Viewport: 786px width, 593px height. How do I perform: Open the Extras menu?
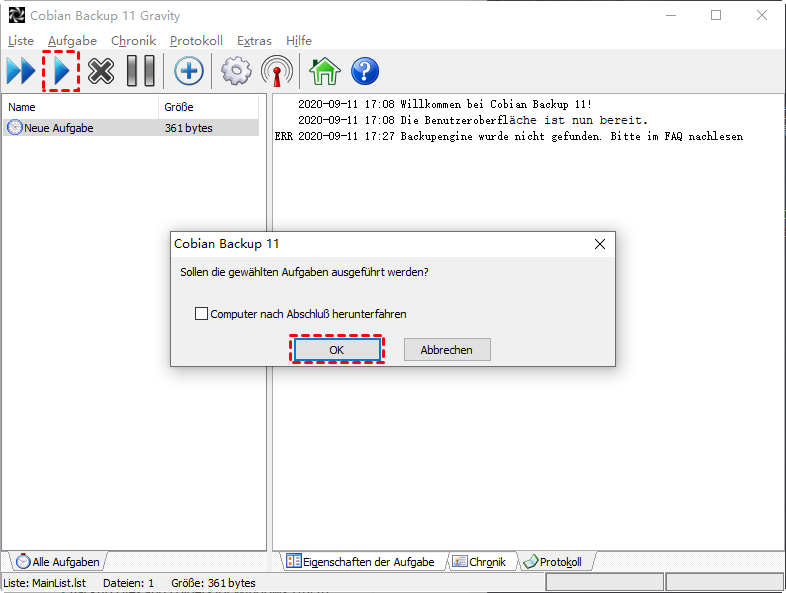(x=254, y=41)
